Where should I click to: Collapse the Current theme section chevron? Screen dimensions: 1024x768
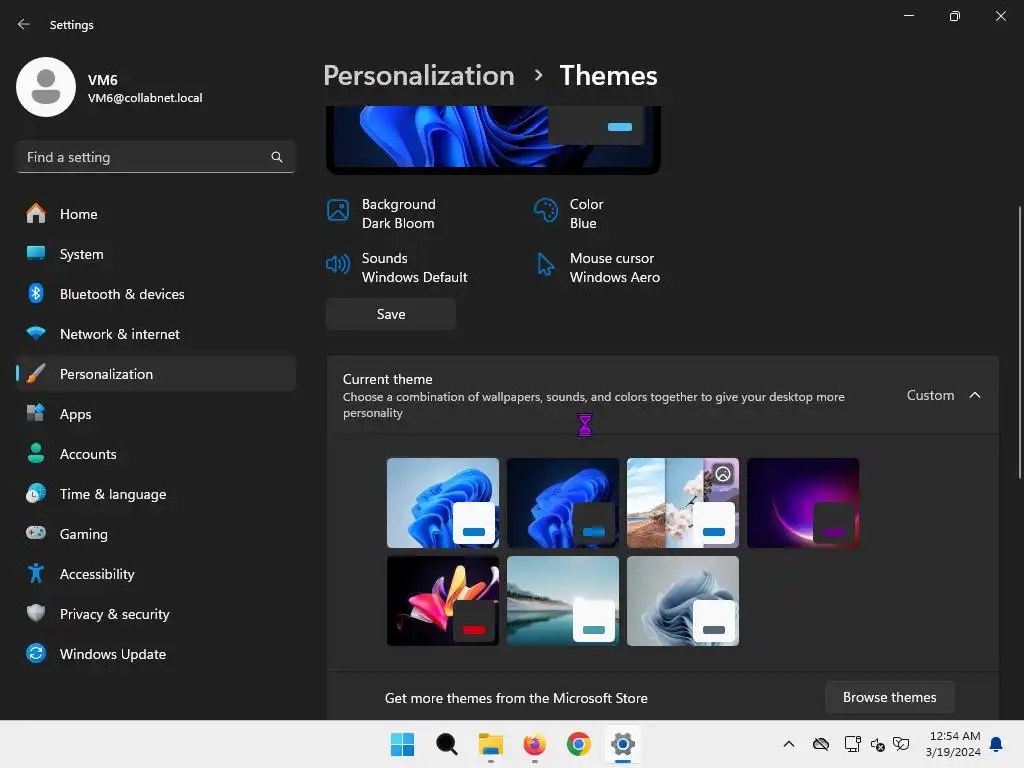pos(974,395)
